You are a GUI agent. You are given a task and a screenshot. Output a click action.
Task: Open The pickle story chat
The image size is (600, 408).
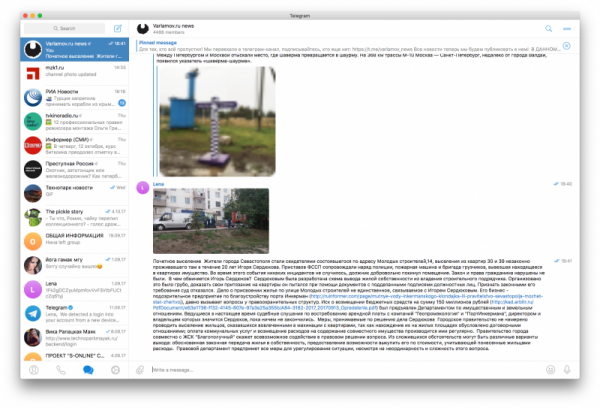[75, 217]
